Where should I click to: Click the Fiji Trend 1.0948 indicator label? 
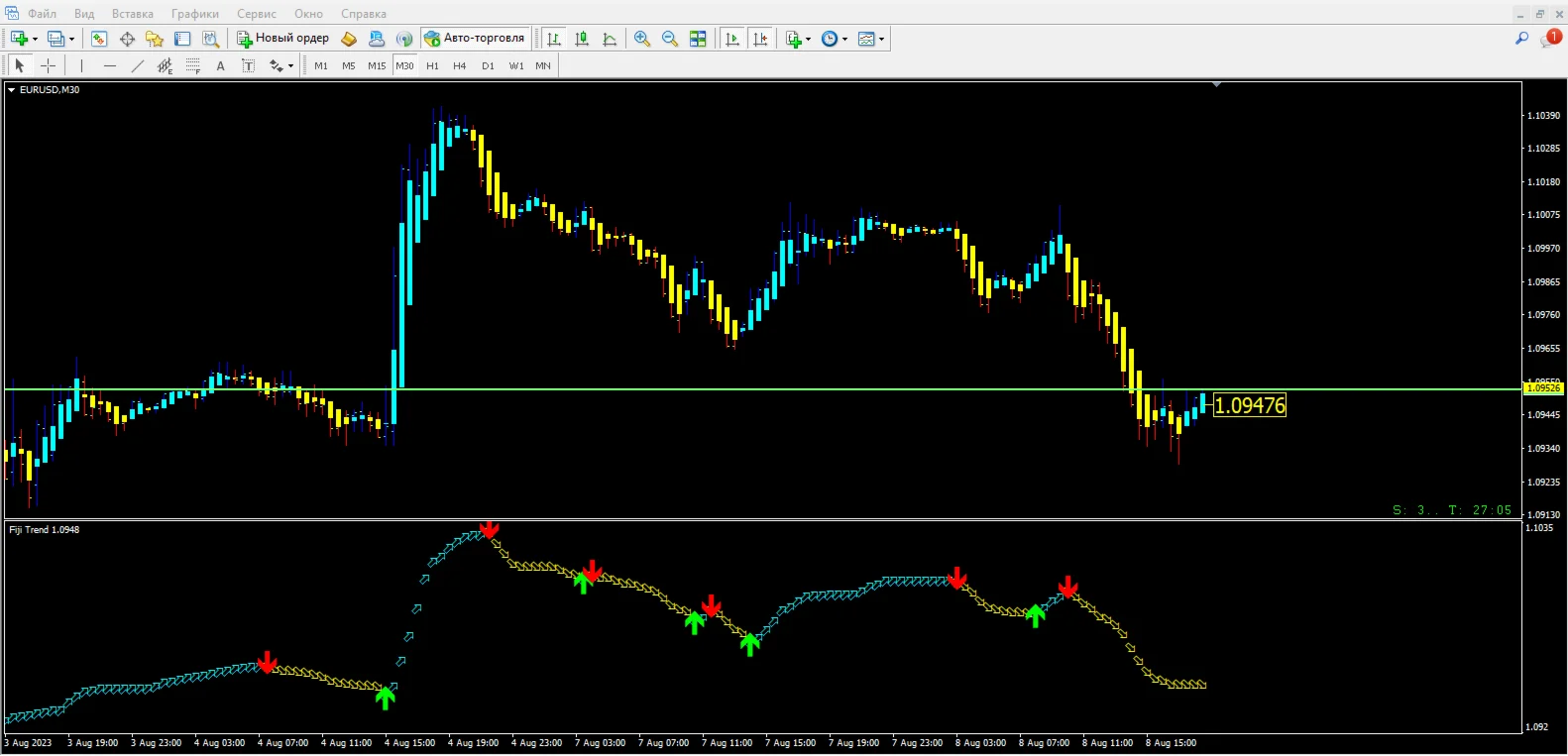[x=45, y=530]
